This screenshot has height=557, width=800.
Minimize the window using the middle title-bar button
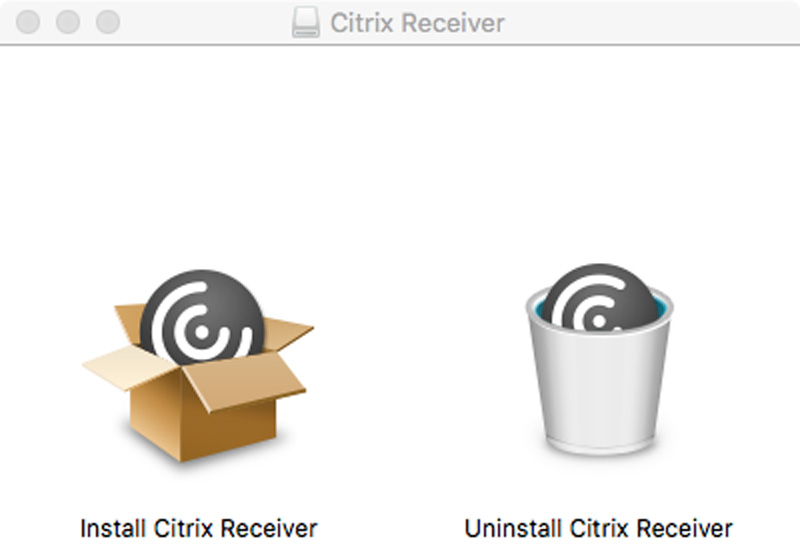(x=68, y=22)
